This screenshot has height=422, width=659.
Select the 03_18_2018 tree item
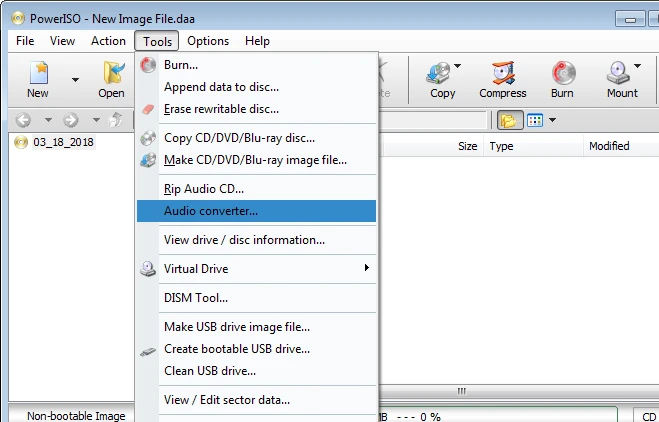point(63,142)
